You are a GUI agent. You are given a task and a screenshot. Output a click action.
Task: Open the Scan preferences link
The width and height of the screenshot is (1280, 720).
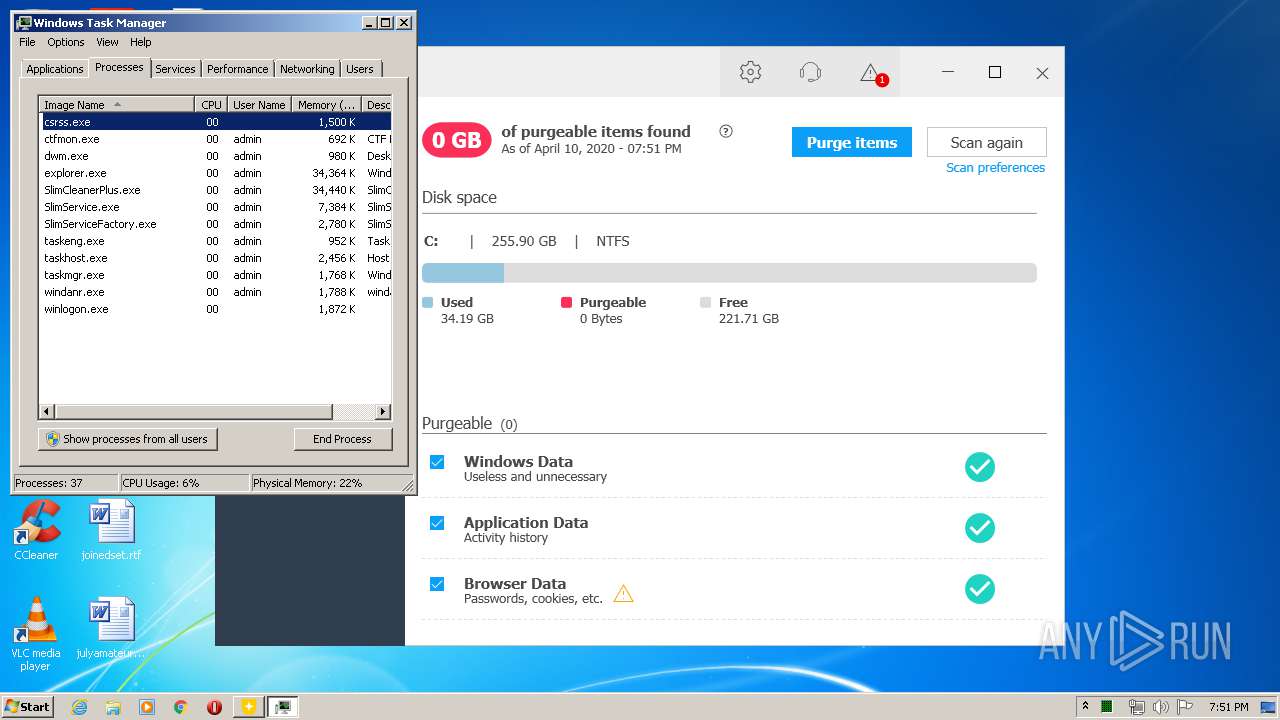[x=995, y=168]
